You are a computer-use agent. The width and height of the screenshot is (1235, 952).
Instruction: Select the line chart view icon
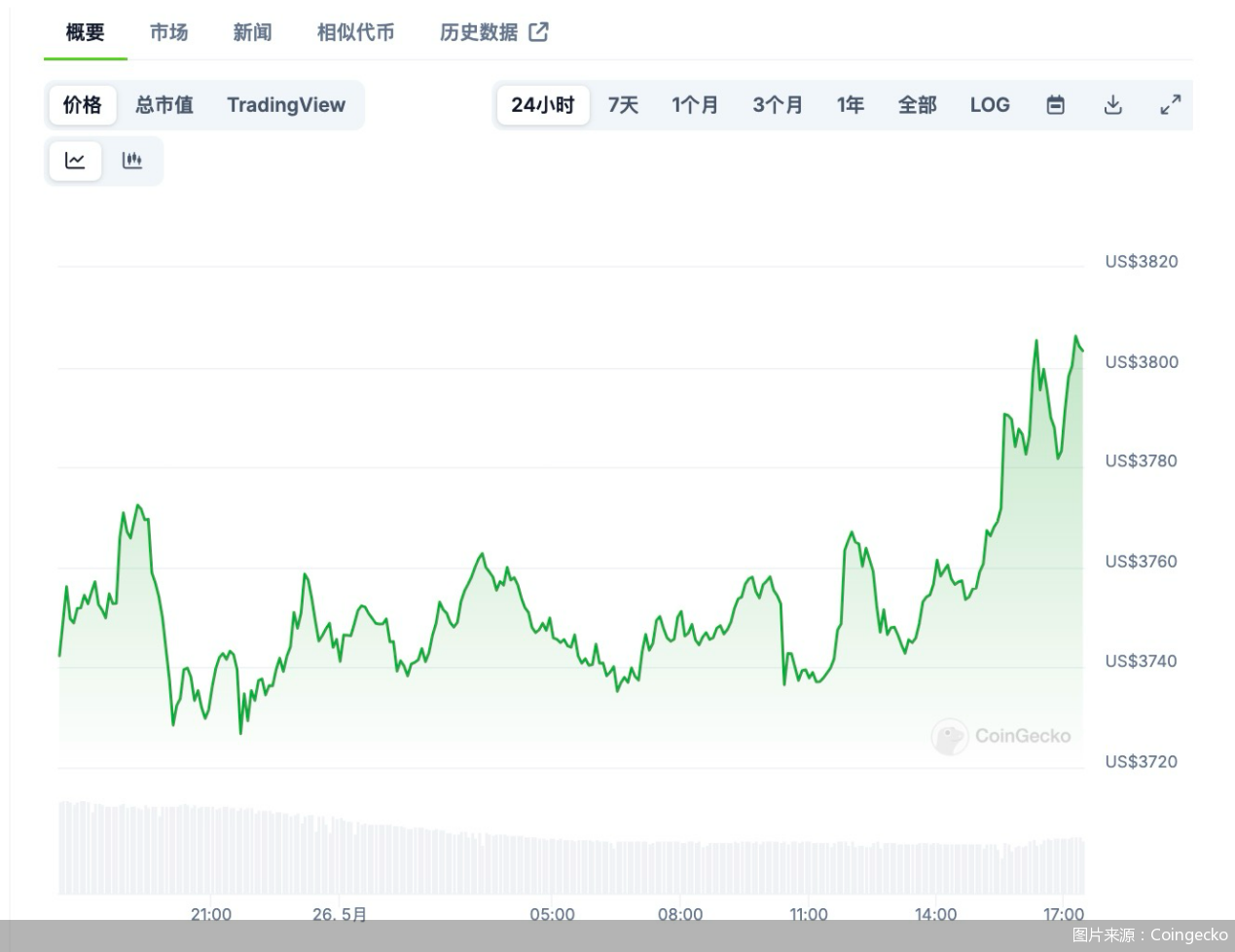75,161
